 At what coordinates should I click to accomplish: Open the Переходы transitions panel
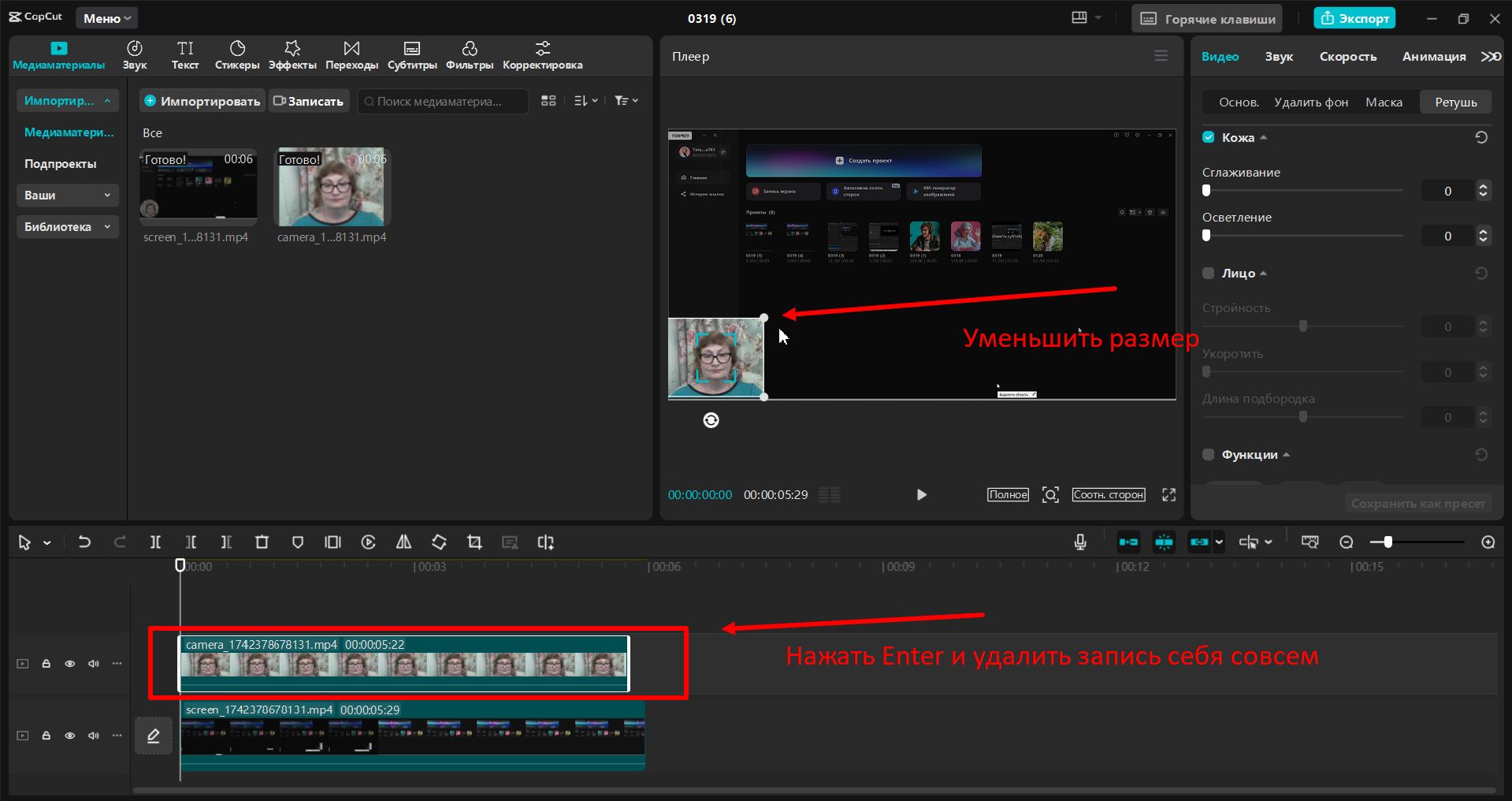point(351,56)
